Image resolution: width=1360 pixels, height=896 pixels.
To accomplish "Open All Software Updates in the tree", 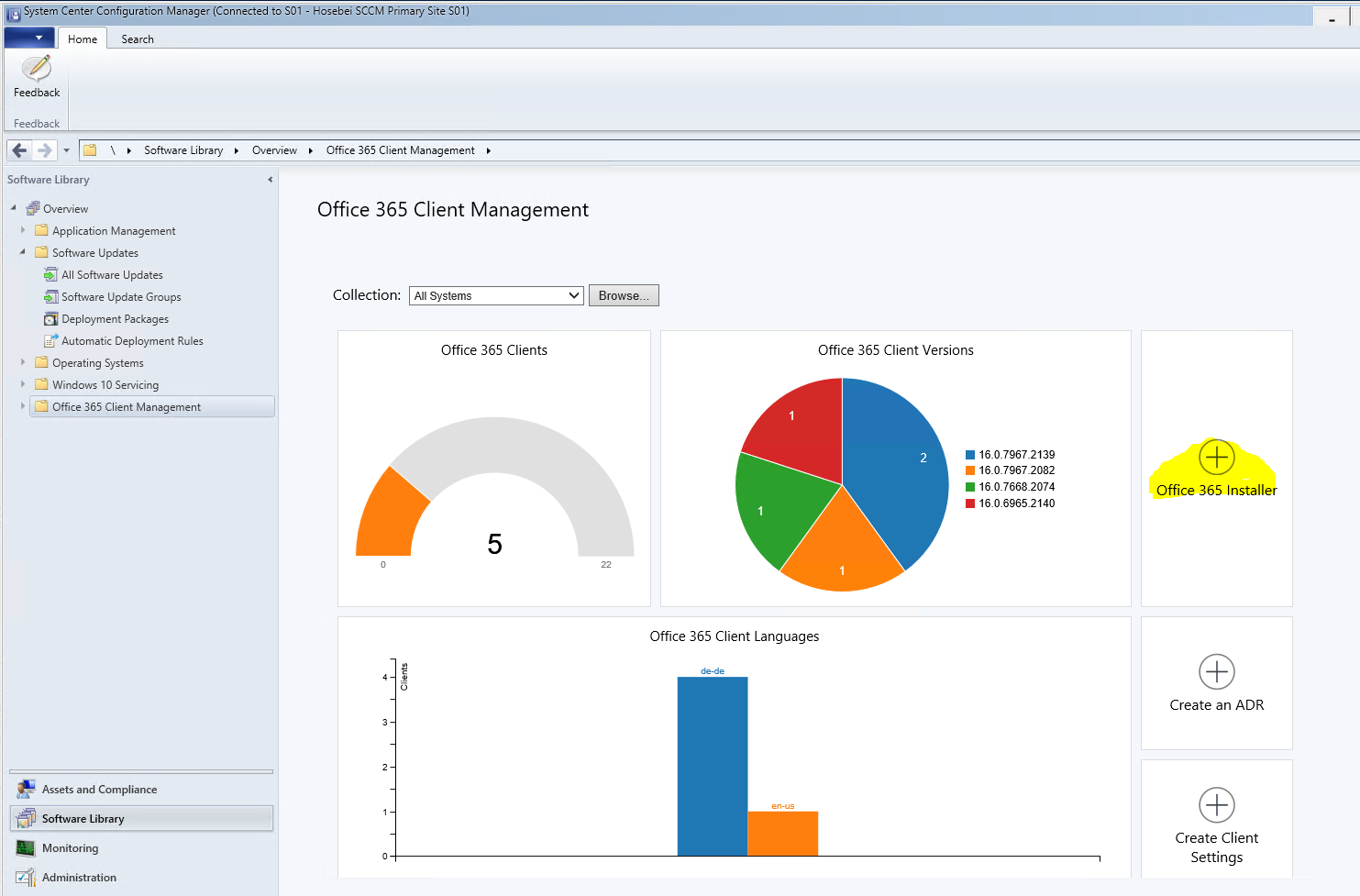I will [112, 275].
